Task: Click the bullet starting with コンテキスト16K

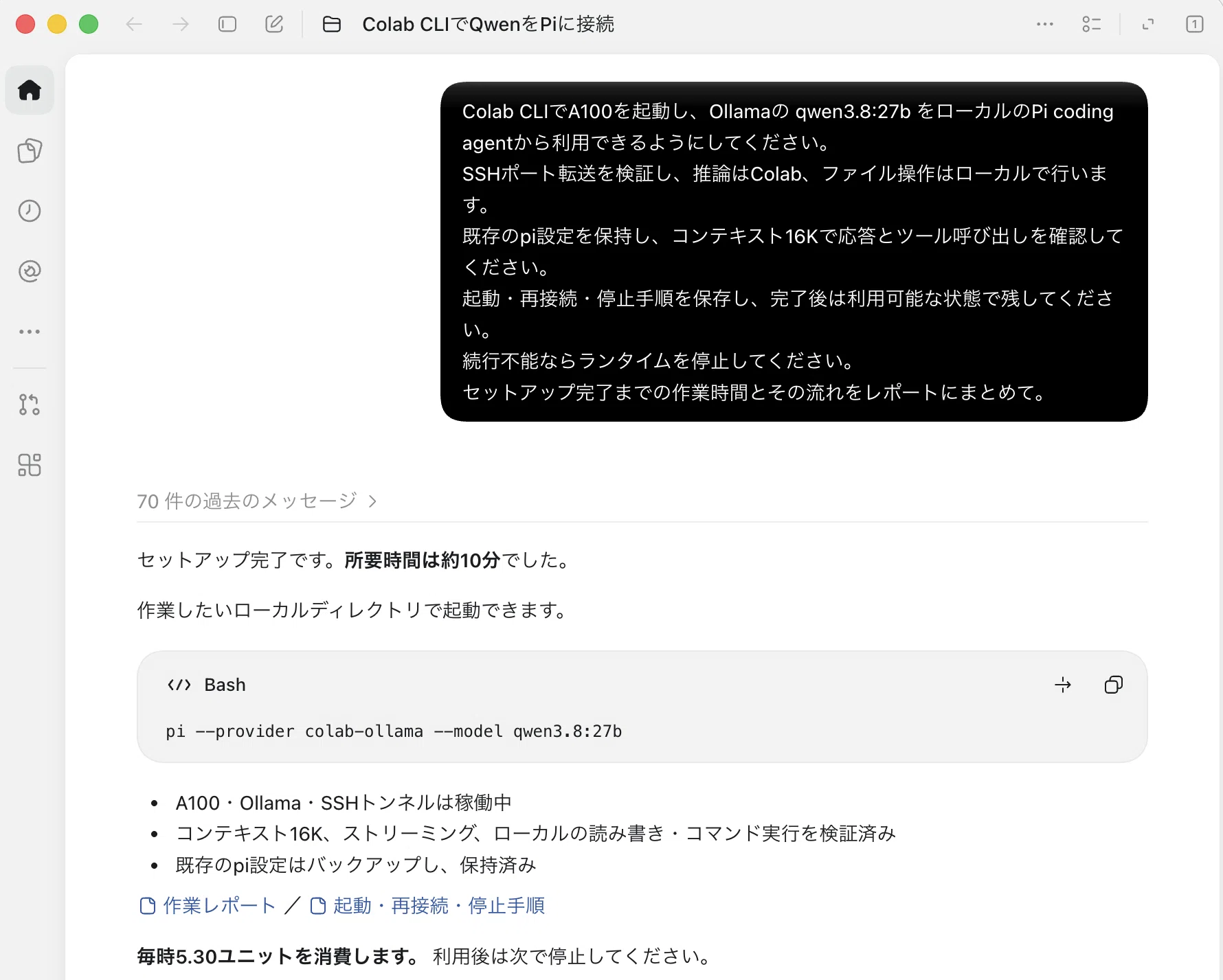Action: pos(536,833)
